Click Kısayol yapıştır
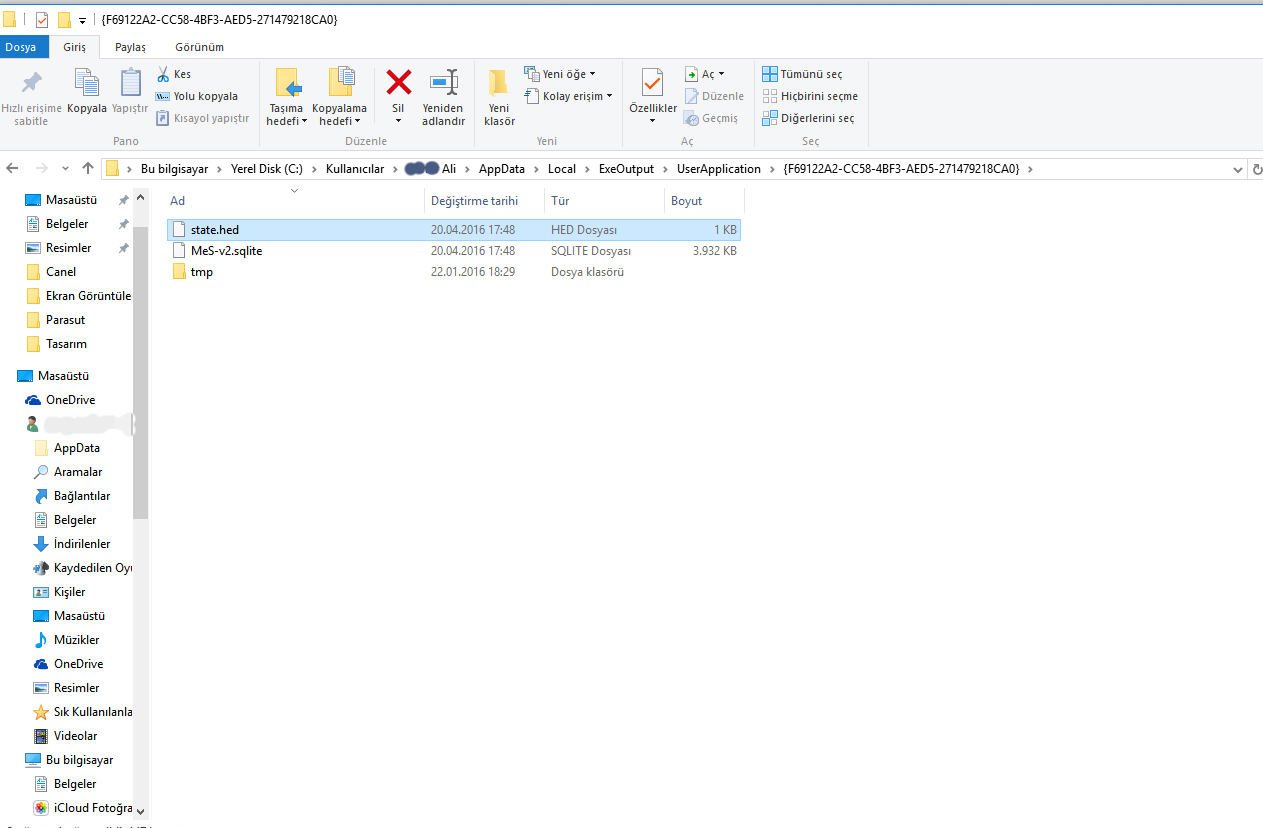This screenshot has height=828, width=1263. click(x=202, y=118)
